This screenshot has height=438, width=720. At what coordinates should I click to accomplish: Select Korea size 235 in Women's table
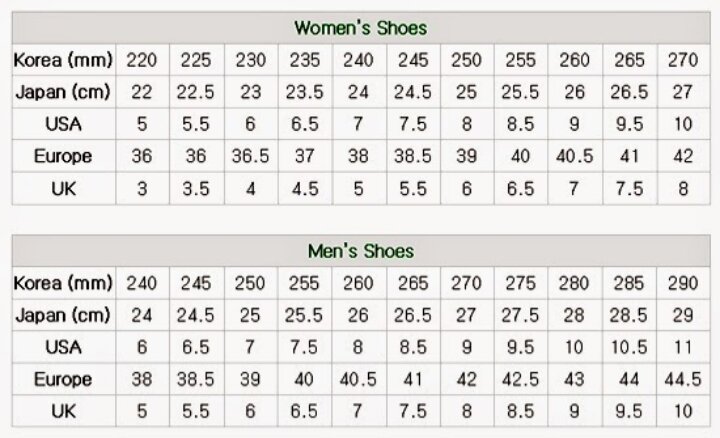coord(304,59)
